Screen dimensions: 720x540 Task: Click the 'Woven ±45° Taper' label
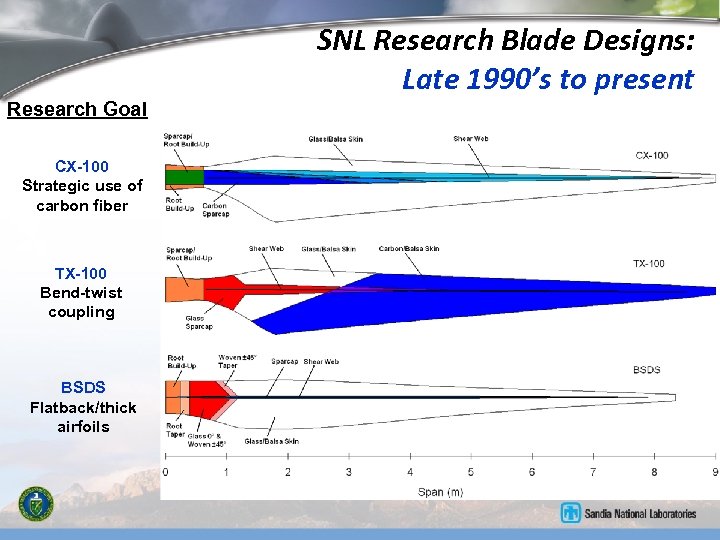237,361
